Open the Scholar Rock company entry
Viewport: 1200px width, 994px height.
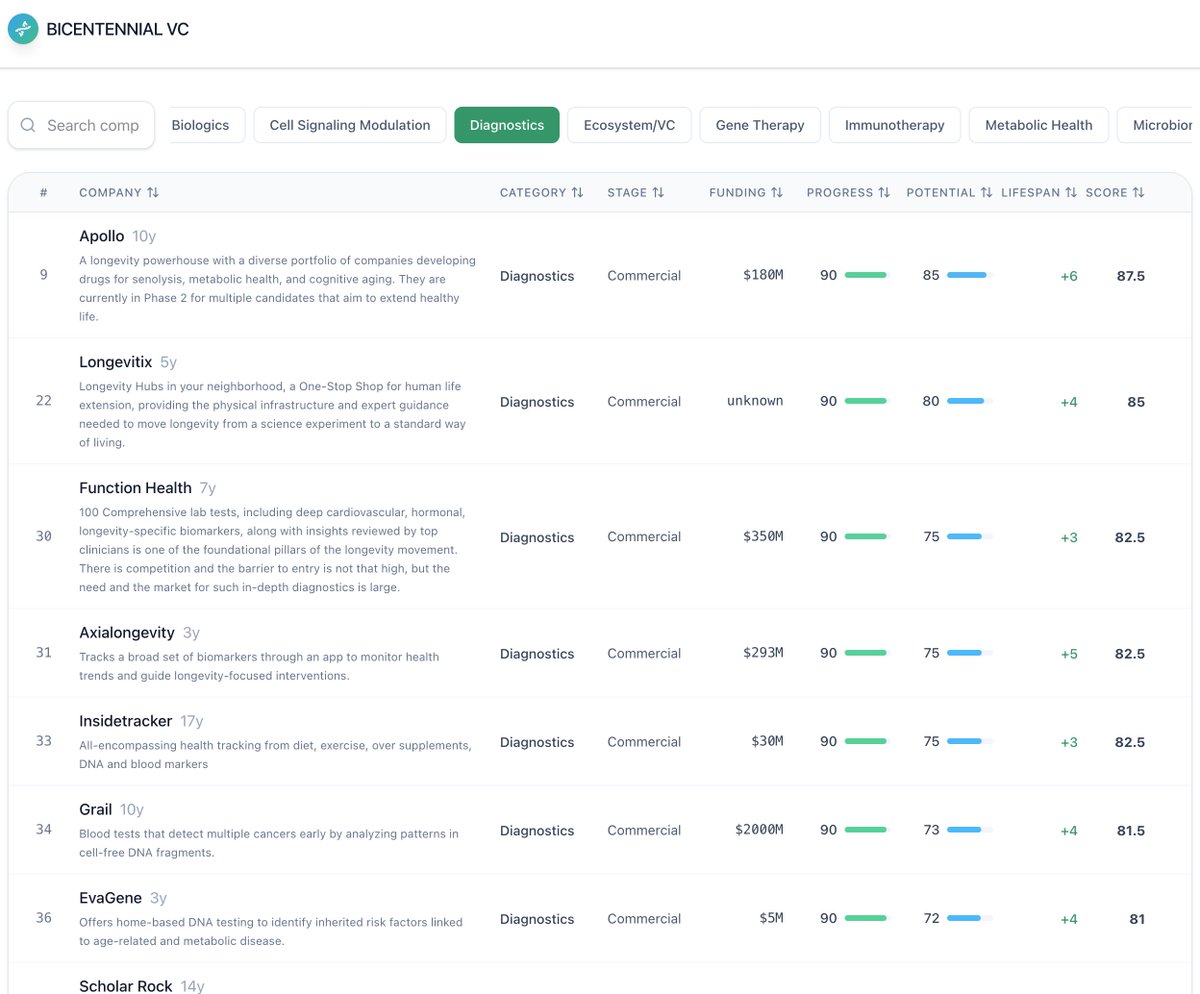[126, 986]
